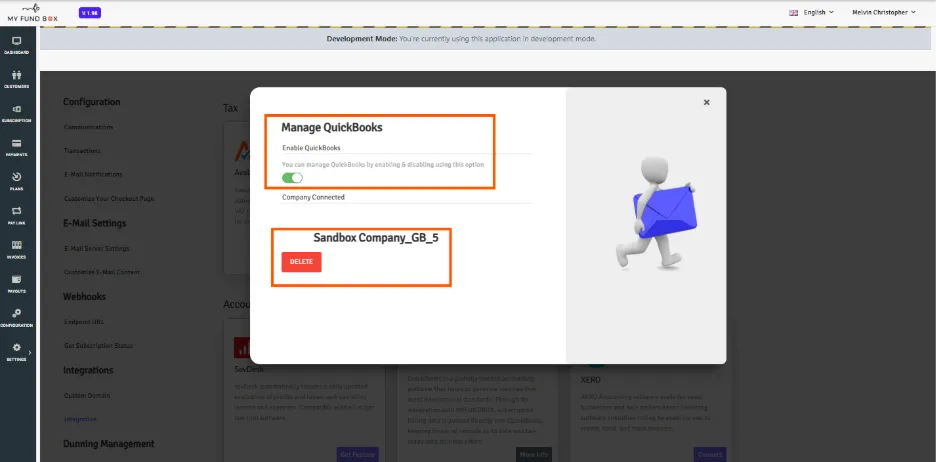Open Customize E-Mail Content
Image resolution: width=936 pixels, height=462 pixels.
click(x=102, y=272)
